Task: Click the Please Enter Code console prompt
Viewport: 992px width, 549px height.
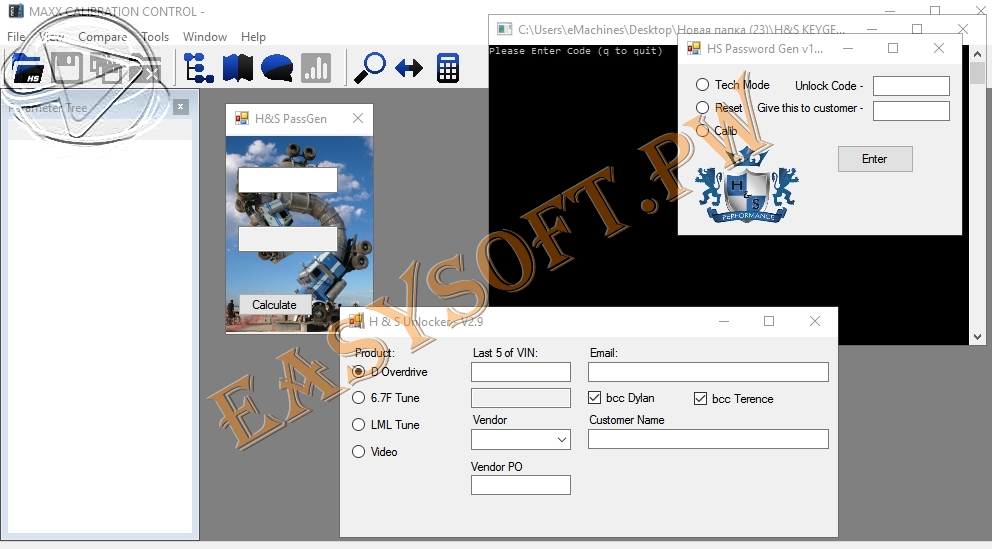Action: tap(576, 51)
